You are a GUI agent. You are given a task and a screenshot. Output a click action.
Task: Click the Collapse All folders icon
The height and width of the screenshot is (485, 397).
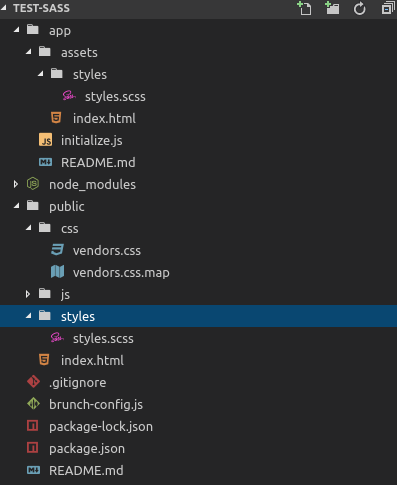tap(388, 8)
